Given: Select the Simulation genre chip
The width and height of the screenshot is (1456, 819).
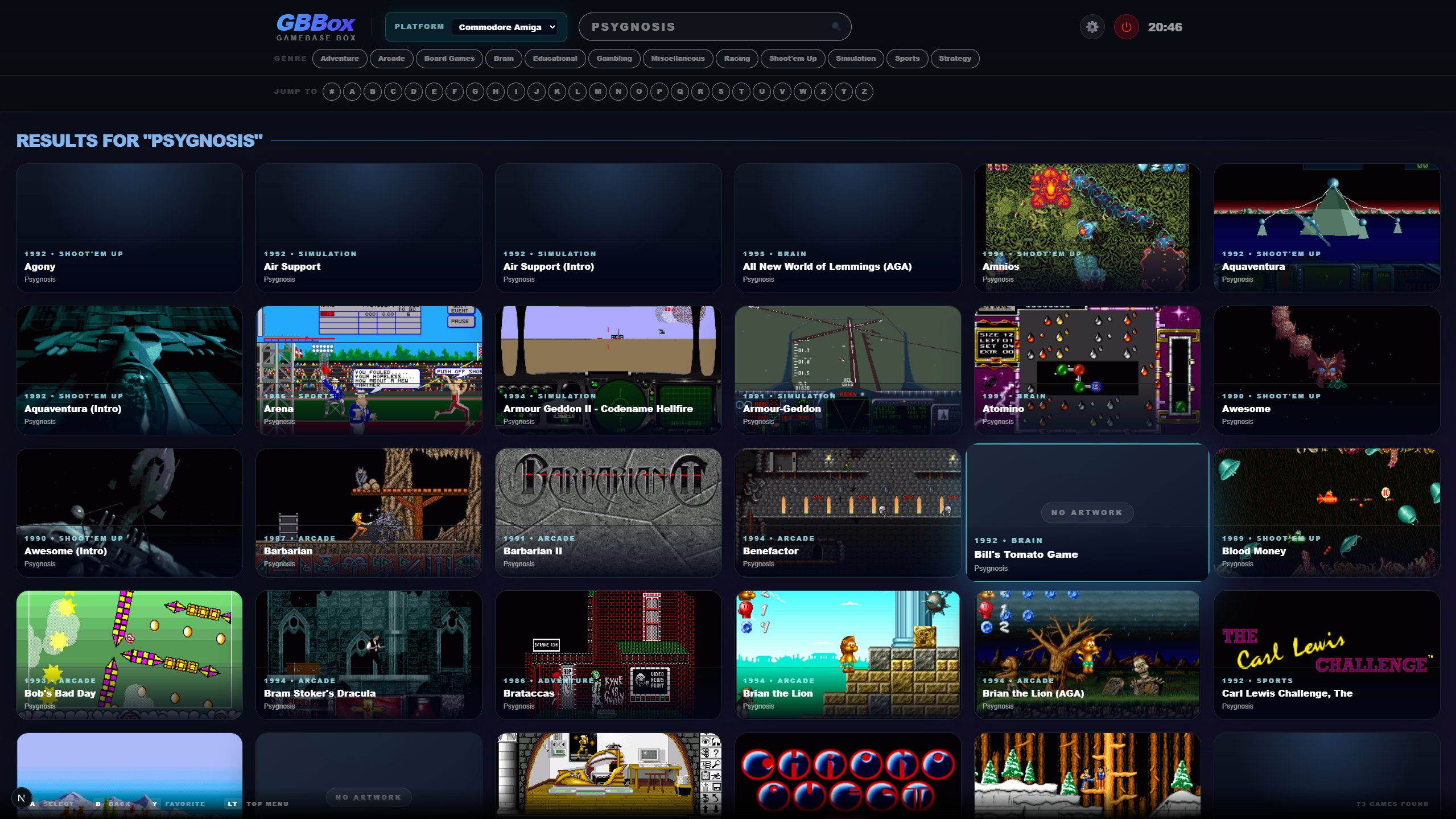Looking at the screenshot, I should click(856, 59).
